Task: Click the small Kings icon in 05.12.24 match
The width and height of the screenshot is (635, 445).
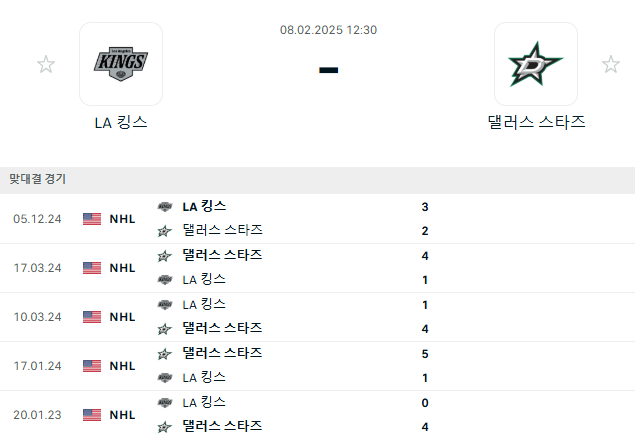Action: coord(165,207)
